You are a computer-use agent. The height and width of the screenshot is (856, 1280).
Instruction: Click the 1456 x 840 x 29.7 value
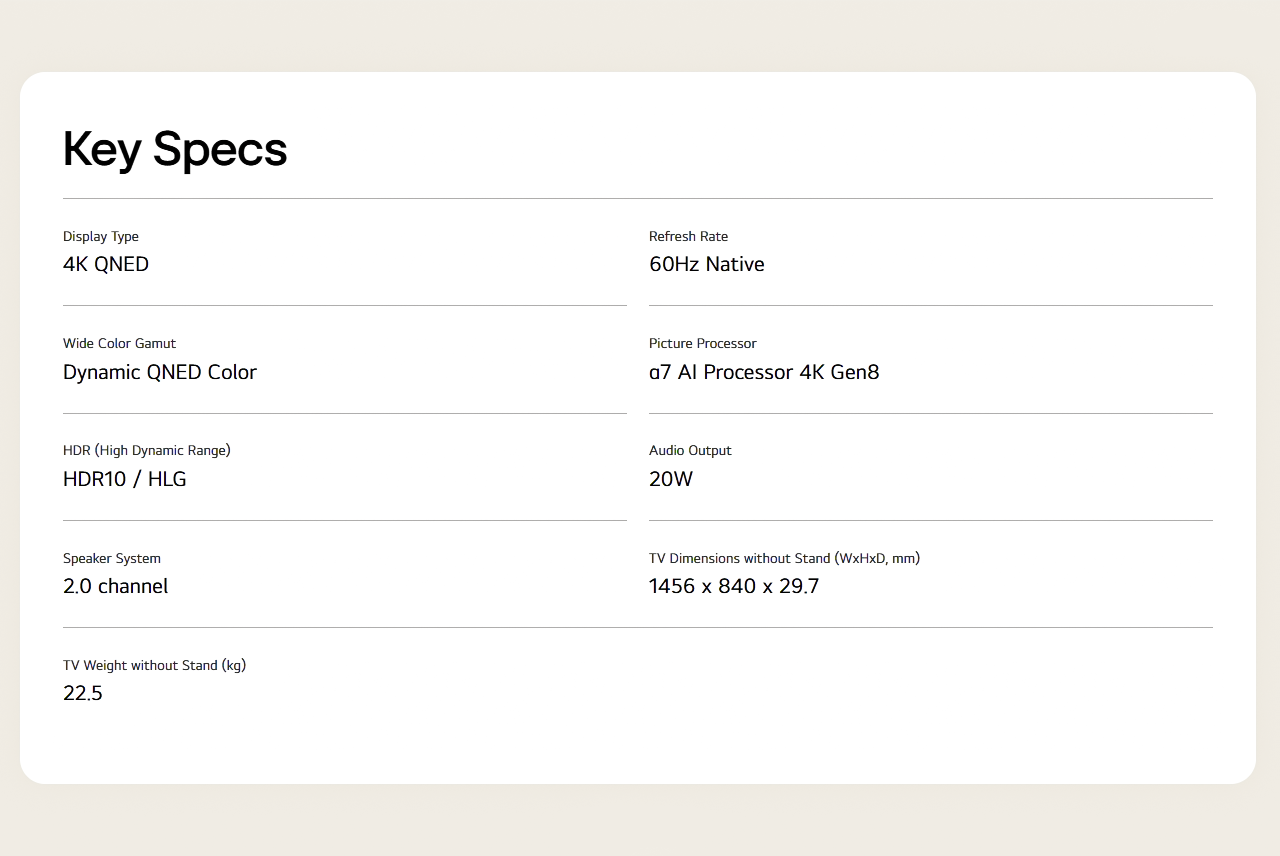tap(734, 586)
